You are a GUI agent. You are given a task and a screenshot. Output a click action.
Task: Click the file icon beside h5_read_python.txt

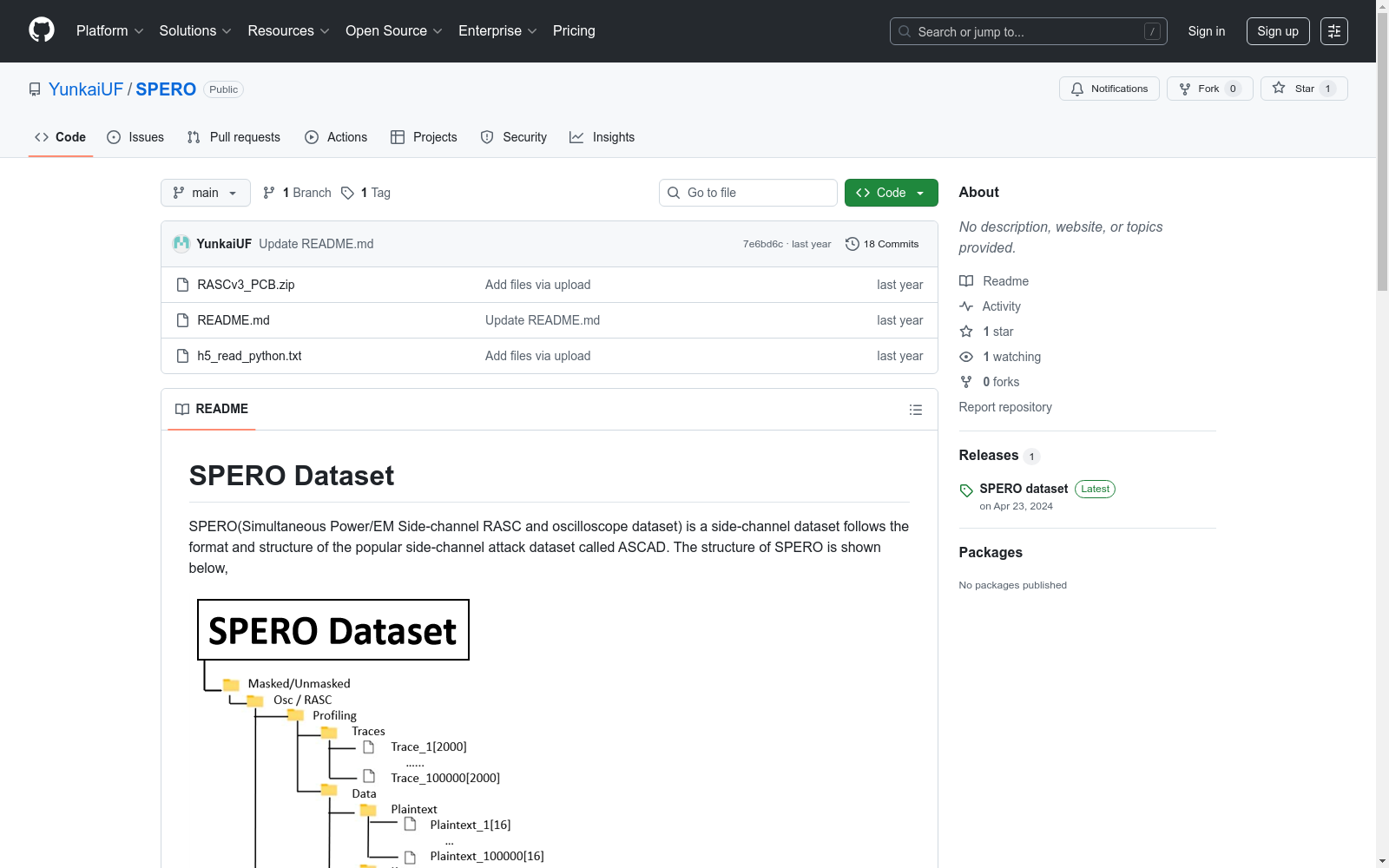(x=182, y=356)
